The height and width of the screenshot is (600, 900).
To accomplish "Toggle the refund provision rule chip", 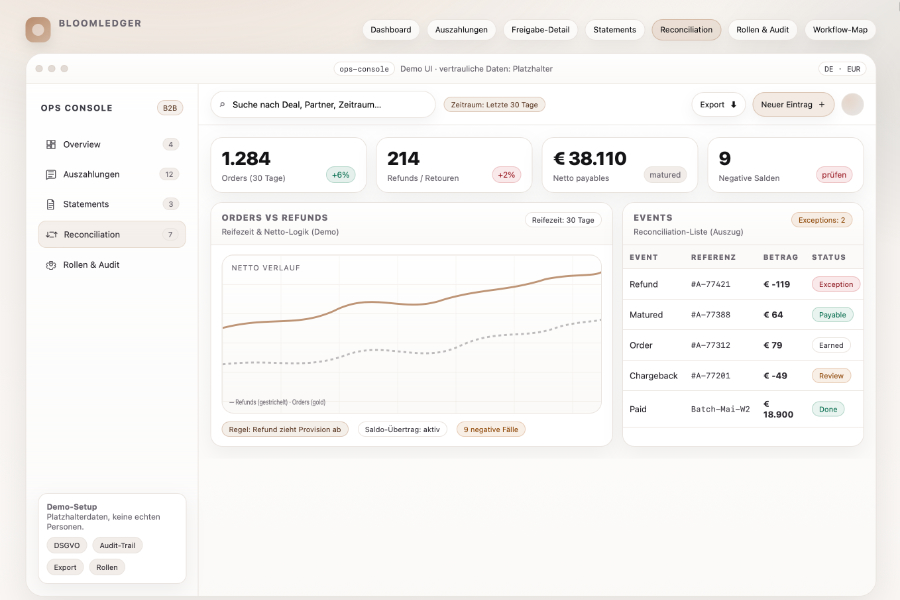I will (282, 429).
